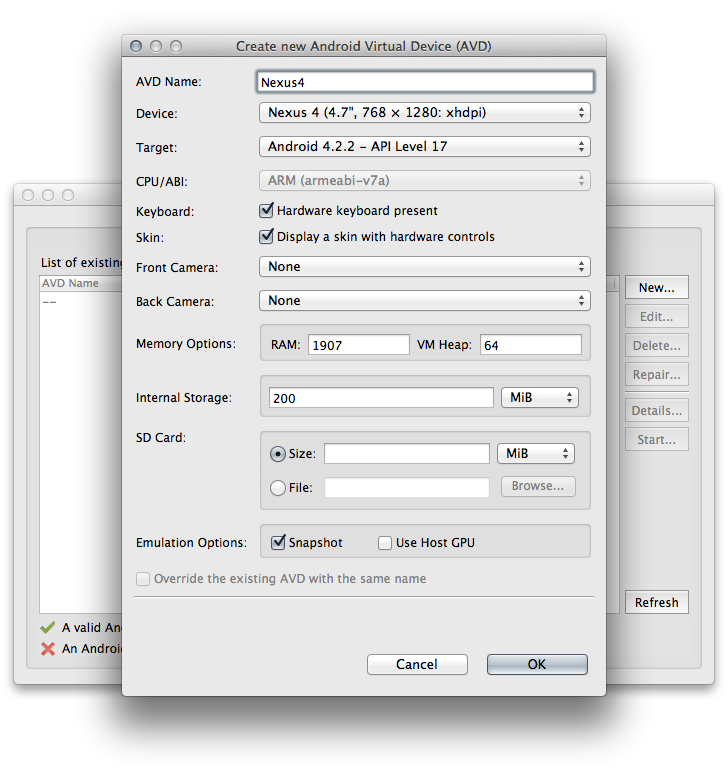Click the SD Card File path field

(x=407, y=487)
